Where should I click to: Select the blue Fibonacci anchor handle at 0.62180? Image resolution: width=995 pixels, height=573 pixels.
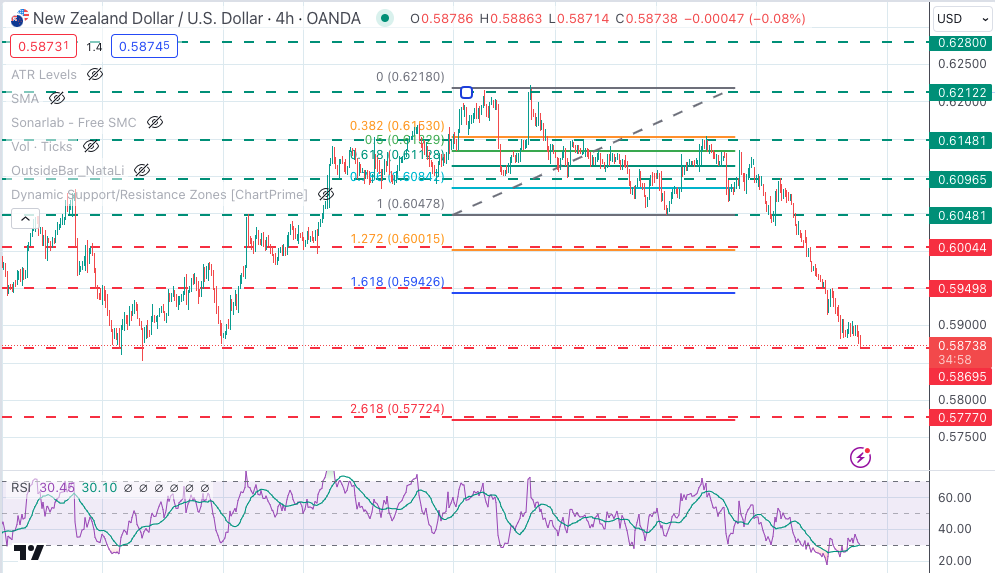pyautogui.click(x=467, y=92)
